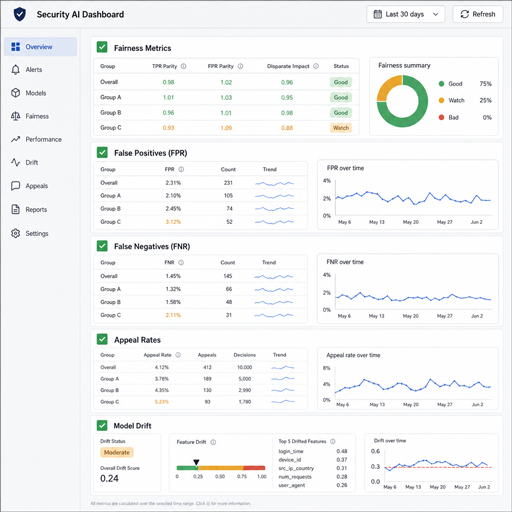Image resolution: width=512 pixels, height=512 pixels.
Task: Click the red Bad legend dot
Action: (x=441, y=117)
